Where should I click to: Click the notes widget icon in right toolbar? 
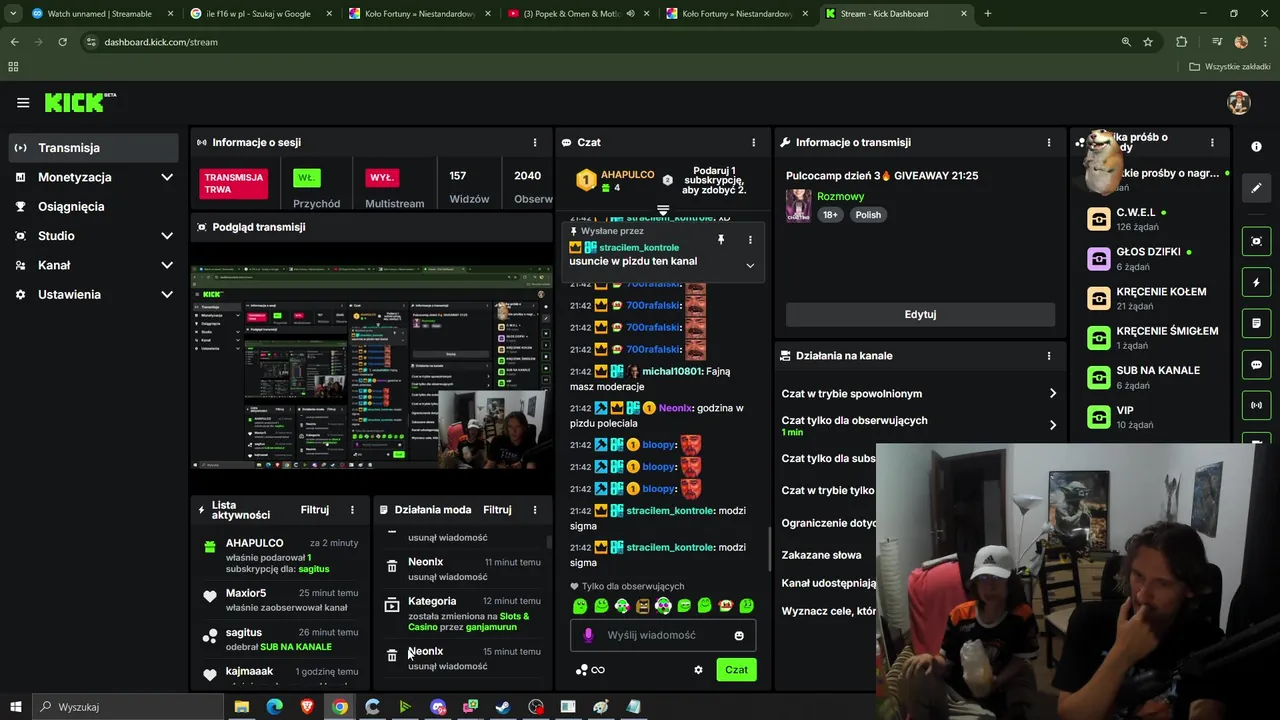[1257, 324]
